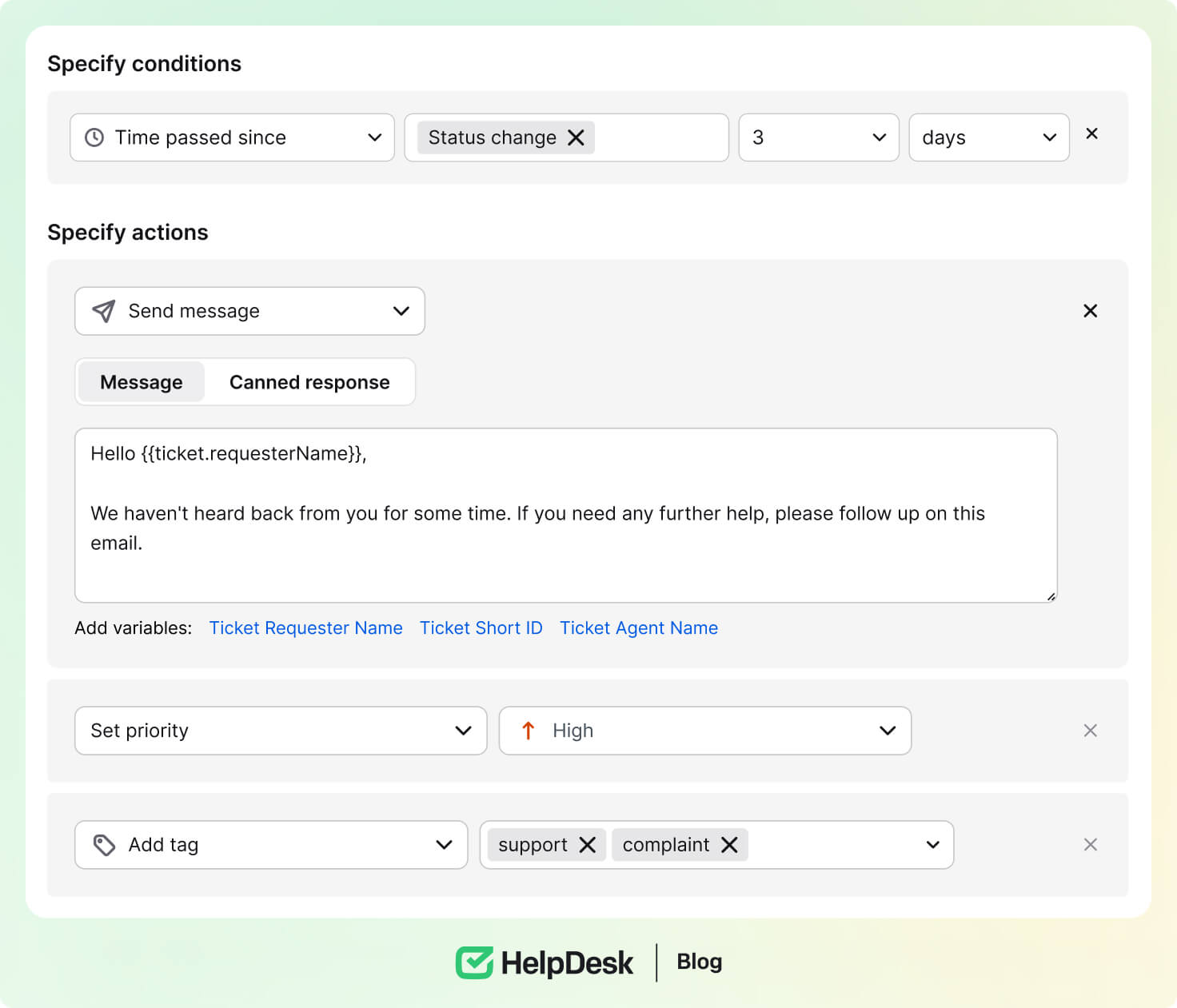Delete the time condition row
Viewport: 1177px width, 1008px height.
(1091, 133)
